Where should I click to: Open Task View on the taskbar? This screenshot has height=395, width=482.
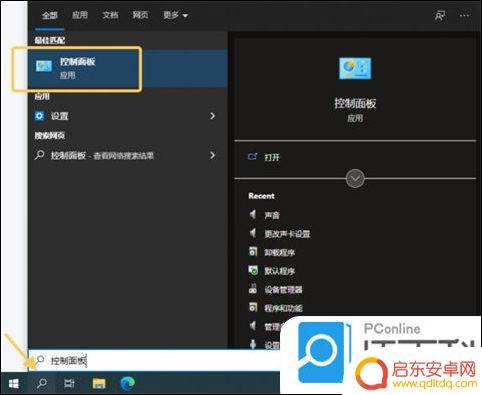[x=69, y=384]
